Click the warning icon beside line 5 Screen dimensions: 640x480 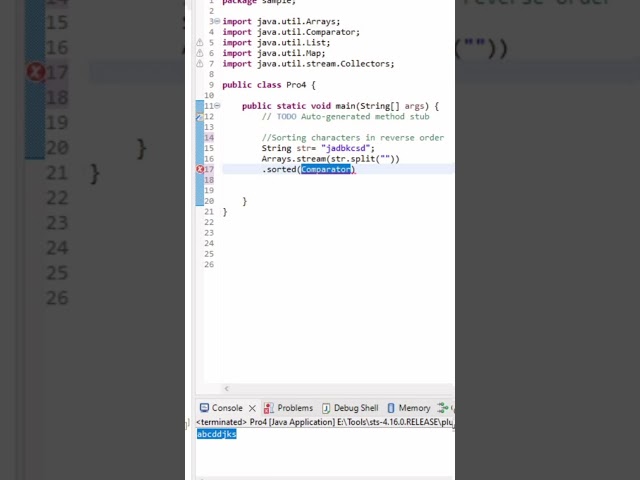pyautogui.click(x=200, y=42)
